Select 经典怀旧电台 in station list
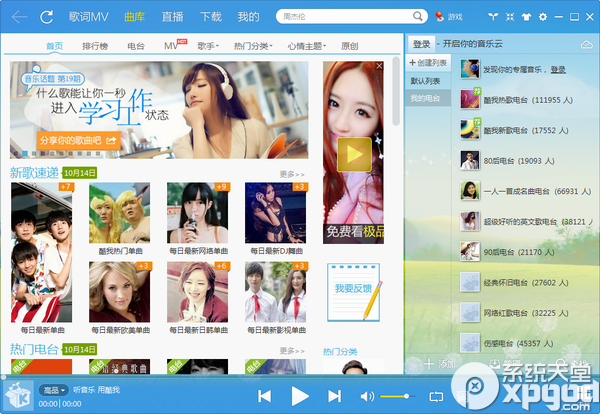The image size is (600, 414). tap(525, 283)
